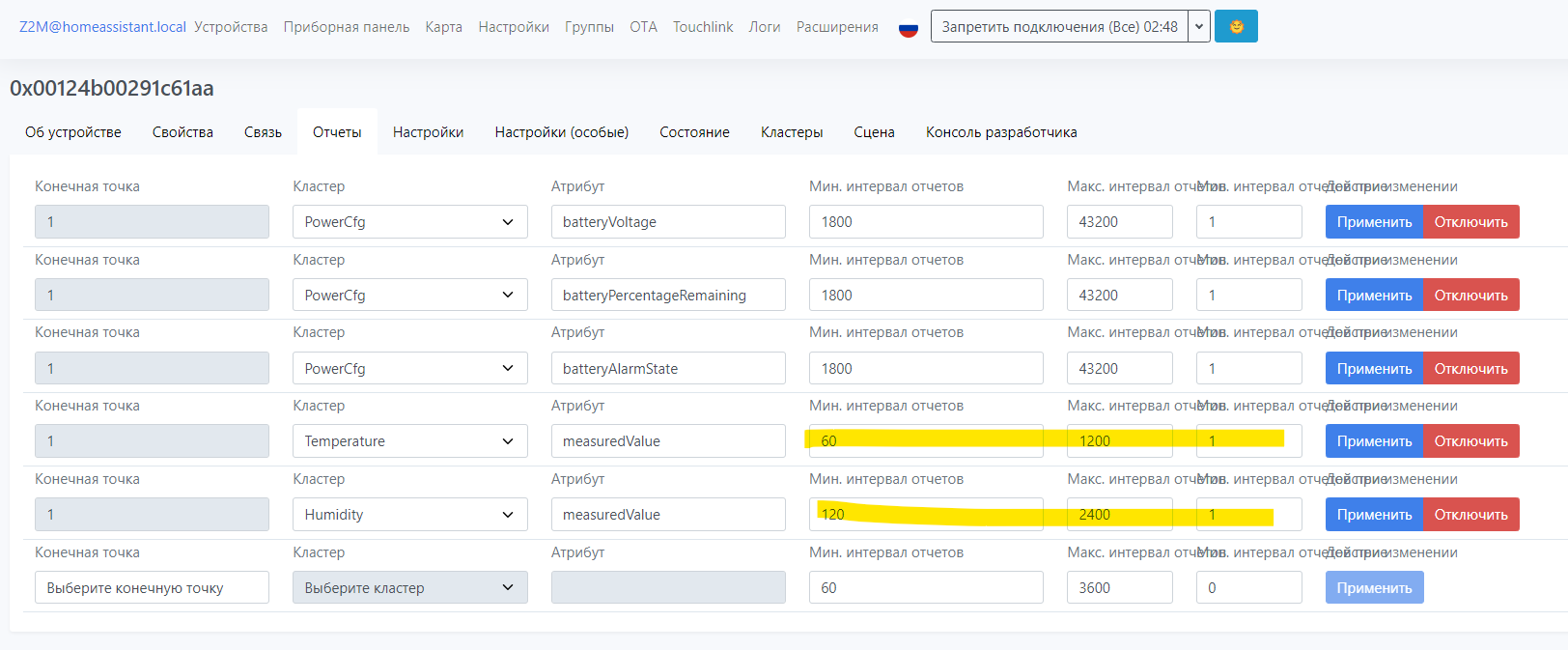Open OTA page
This screenshot has height=650, width=1568.
coord(643,27)
